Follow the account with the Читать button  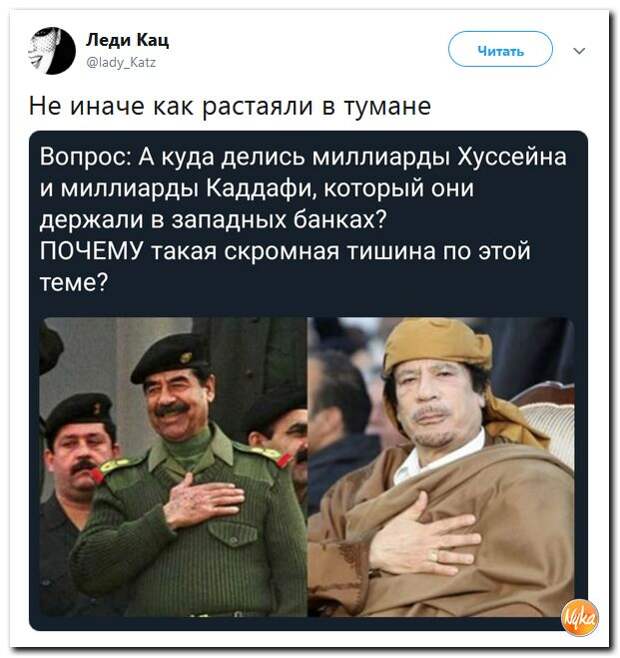500,49
